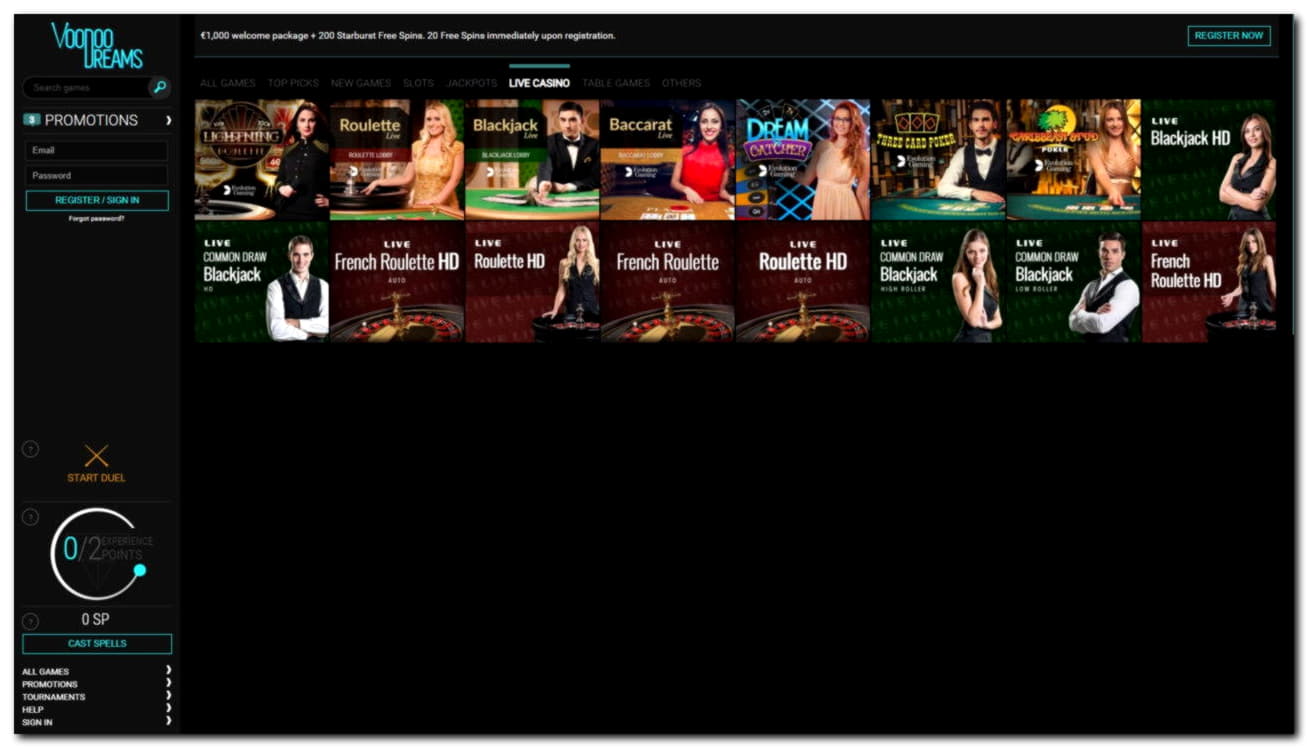Open the Roulette HD Auto game
Screen dimensions: 1308x748
803,282
